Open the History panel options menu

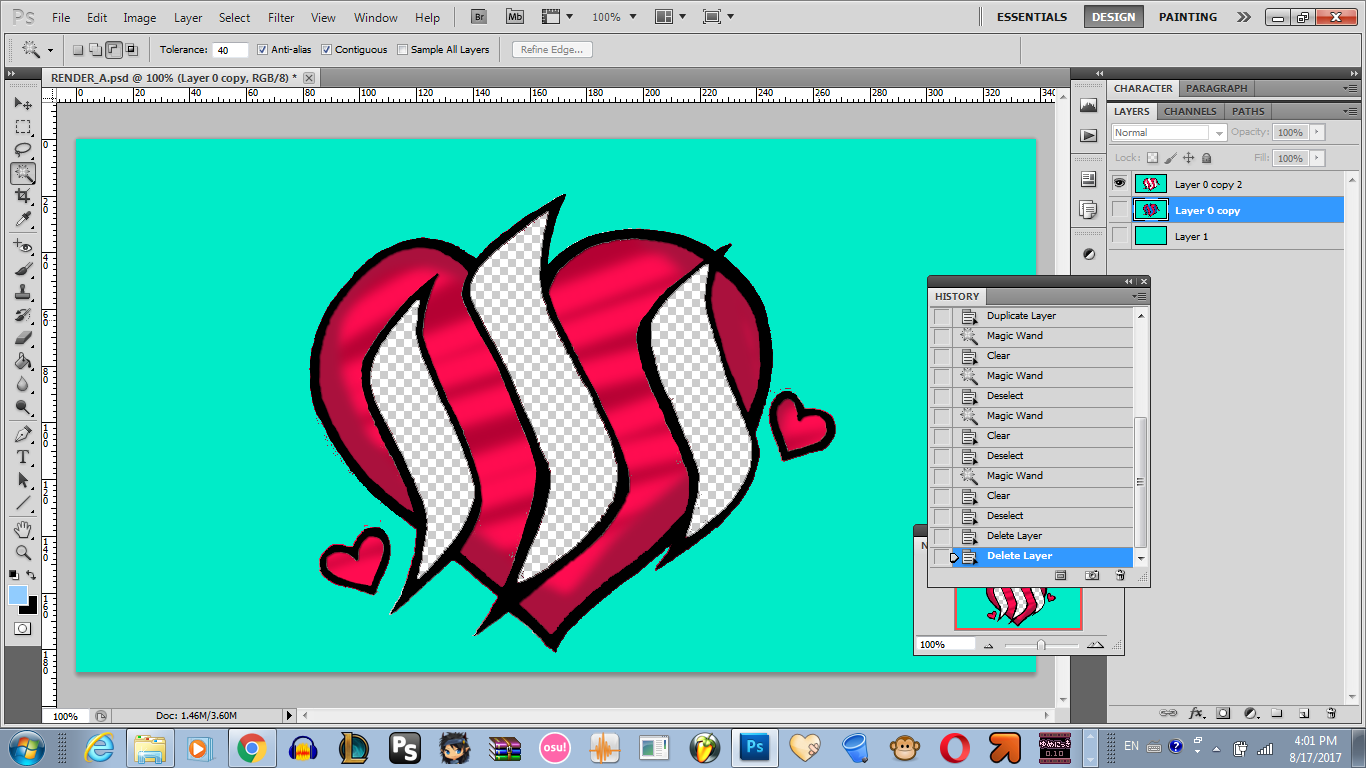pos(1140,296)
